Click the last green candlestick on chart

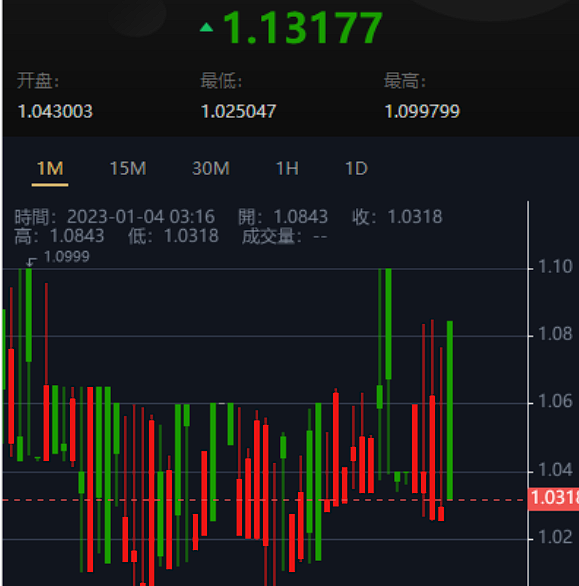pos(450,410)
